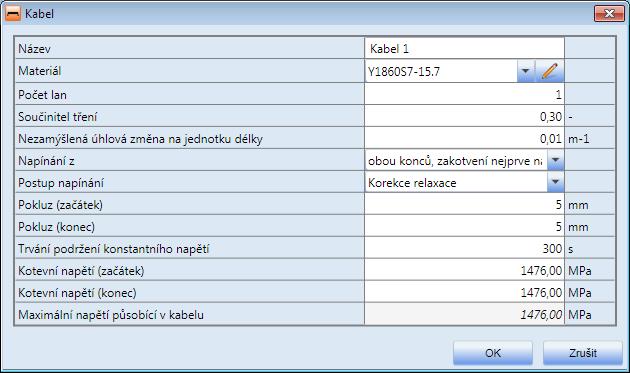Expand the Napínání z dropdown arrow

click(x=555, y=160)
